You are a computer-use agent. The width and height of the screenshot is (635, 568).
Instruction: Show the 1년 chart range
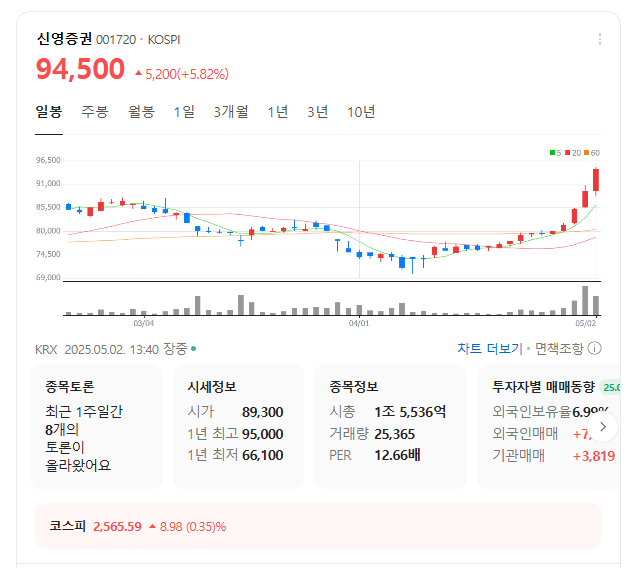[278, 112]
